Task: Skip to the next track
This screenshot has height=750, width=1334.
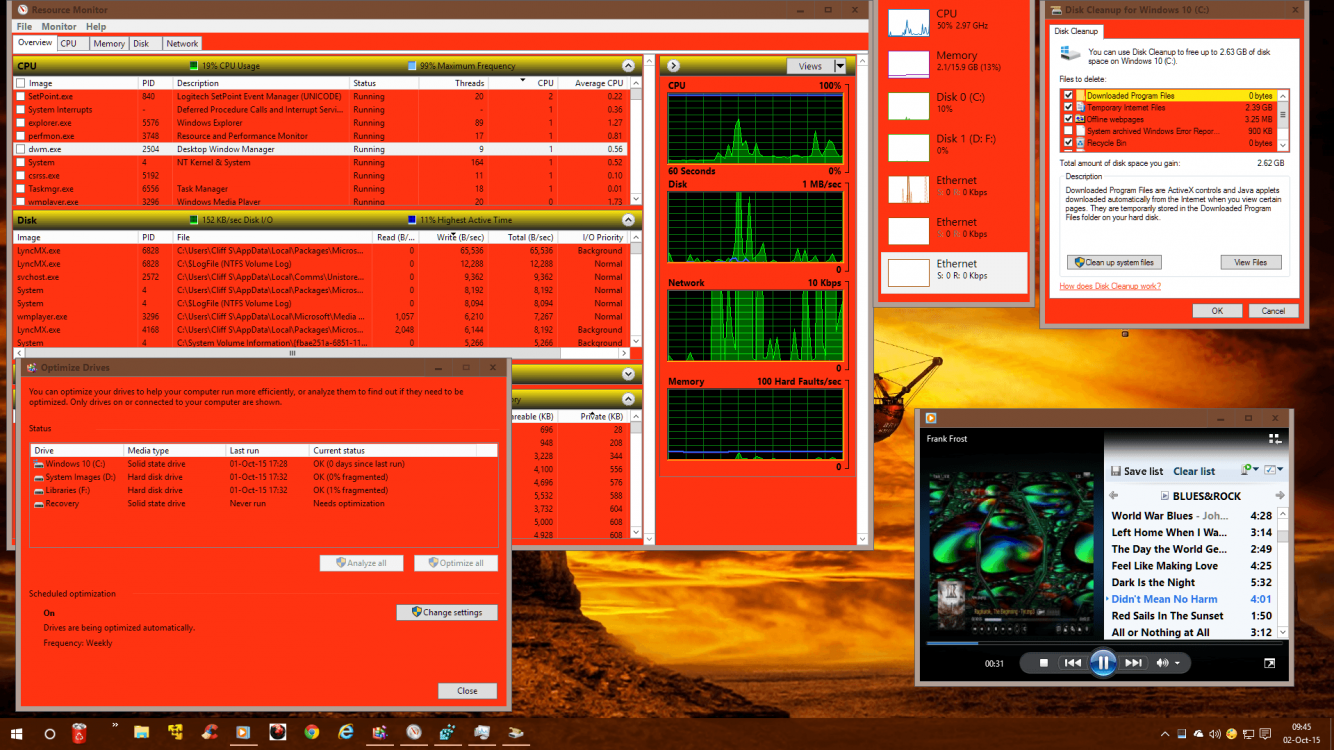Action: tap(1133, 663)
